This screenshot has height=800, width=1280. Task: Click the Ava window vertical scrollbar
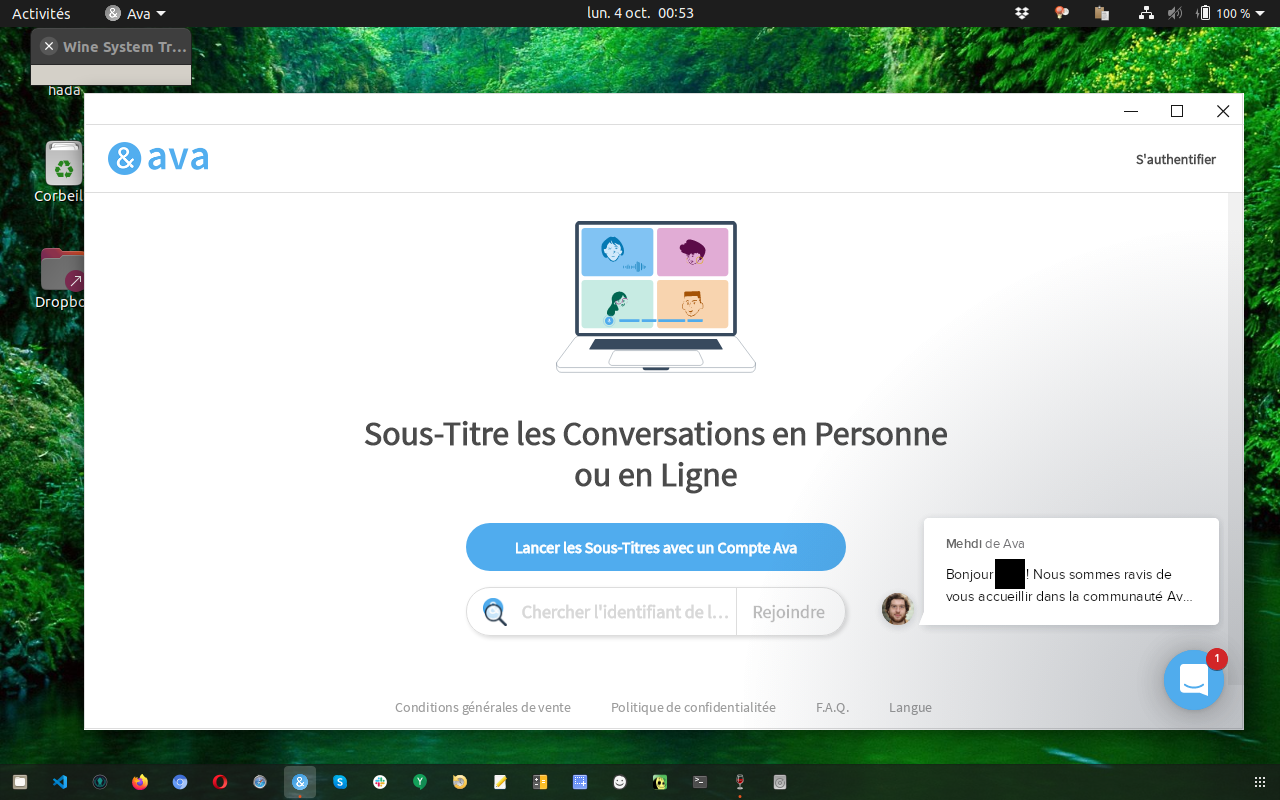(x=1235, y=438)
